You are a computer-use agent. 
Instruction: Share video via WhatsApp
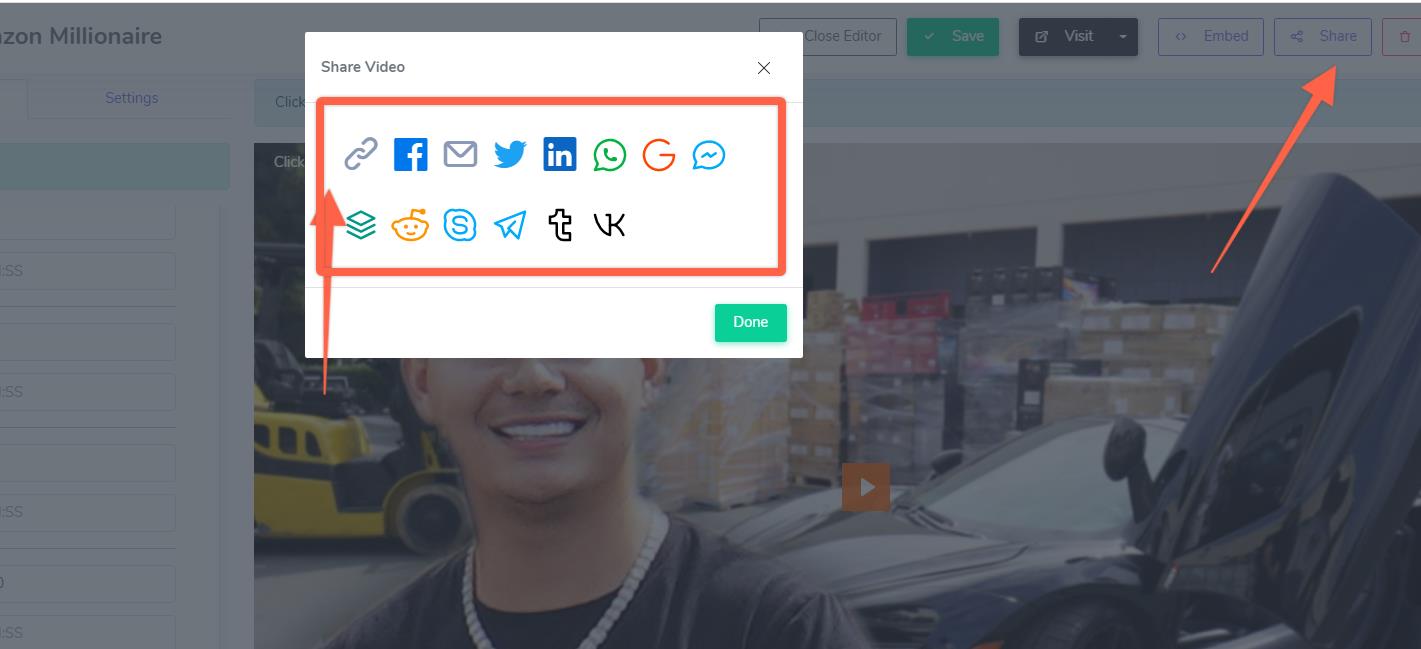click(x=610, y=155)
